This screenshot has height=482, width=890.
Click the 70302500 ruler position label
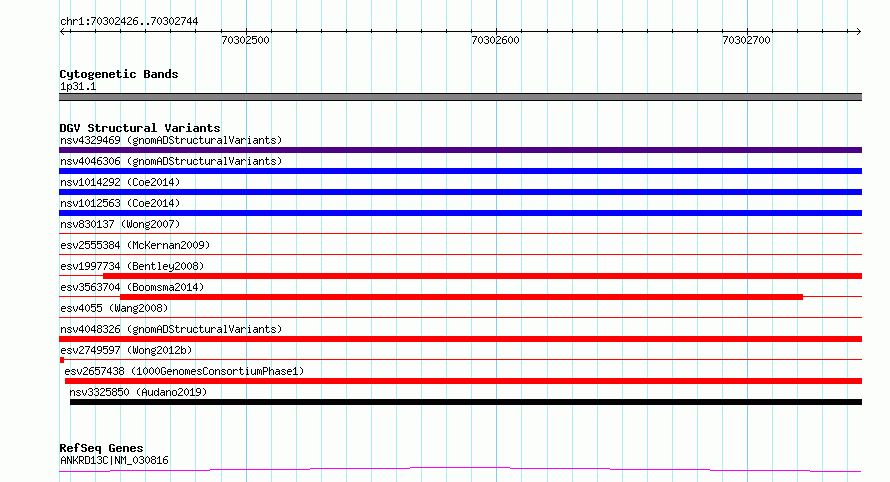click(x=245, y=40)
